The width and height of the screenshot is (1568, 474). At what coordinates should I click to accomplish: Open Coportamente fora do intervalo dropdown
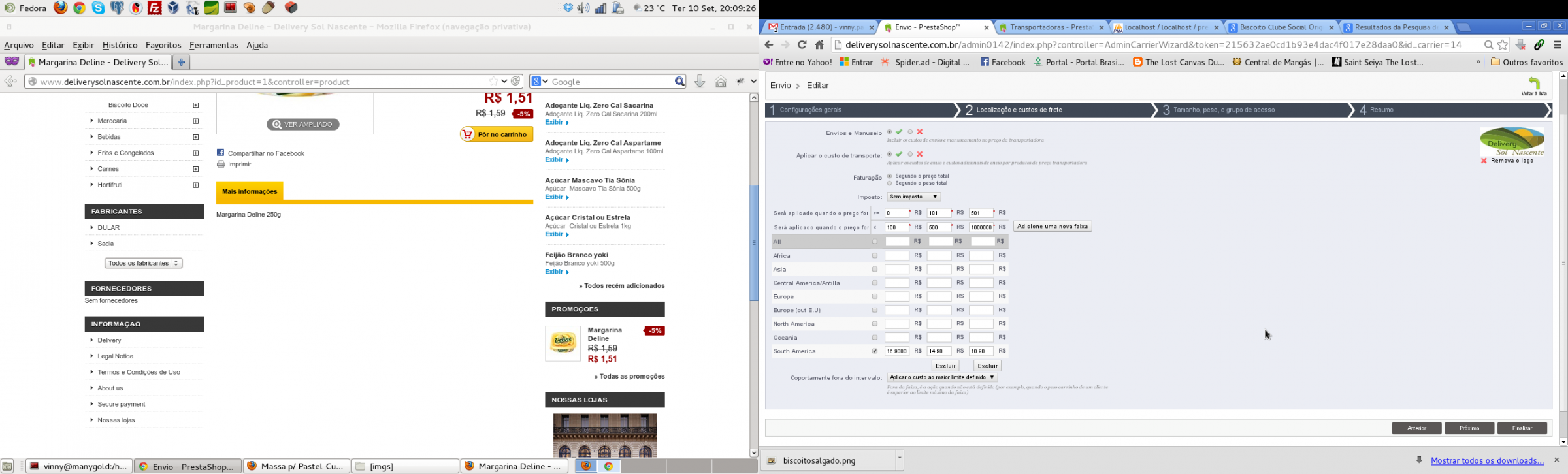click(x=942, y=377)
